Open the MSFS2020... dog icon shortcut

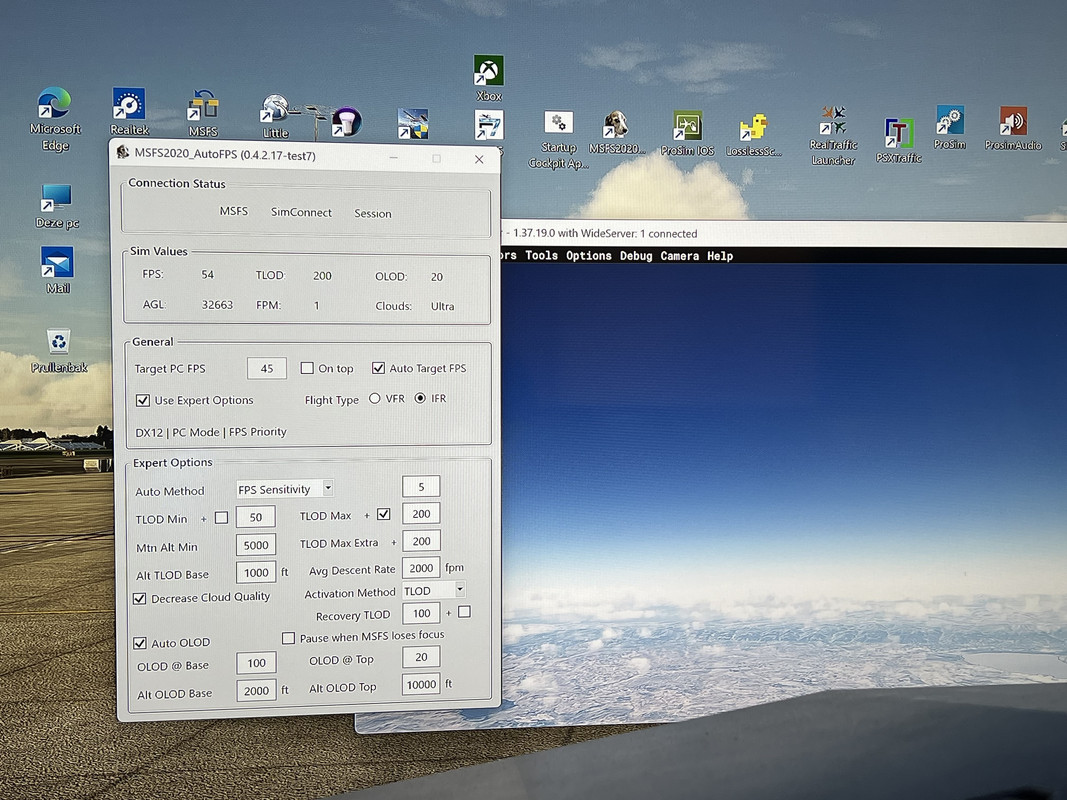617,132
